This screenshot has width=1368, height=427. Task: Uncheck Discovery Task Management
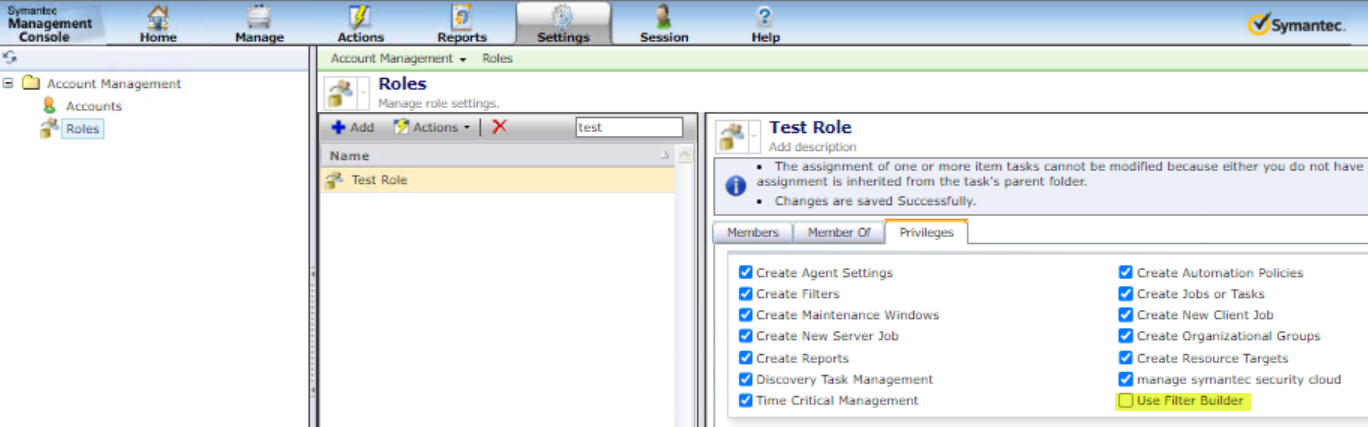745,379
